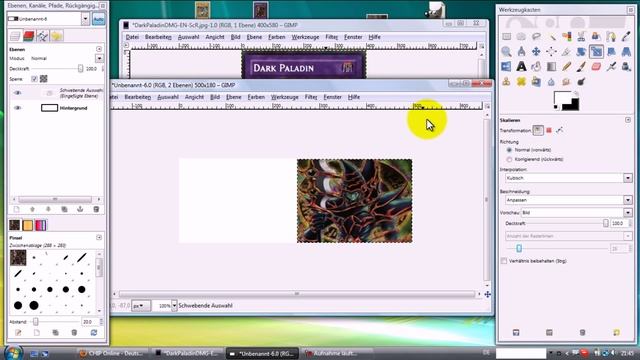Open Werkzeuge menu in Unbenannt window
This screenshot has width=640, height=360.
(x=284, y=97)
